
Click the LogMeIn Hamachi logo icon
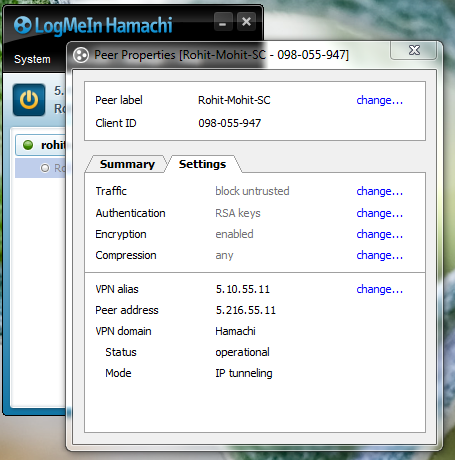tap(23, 25)
